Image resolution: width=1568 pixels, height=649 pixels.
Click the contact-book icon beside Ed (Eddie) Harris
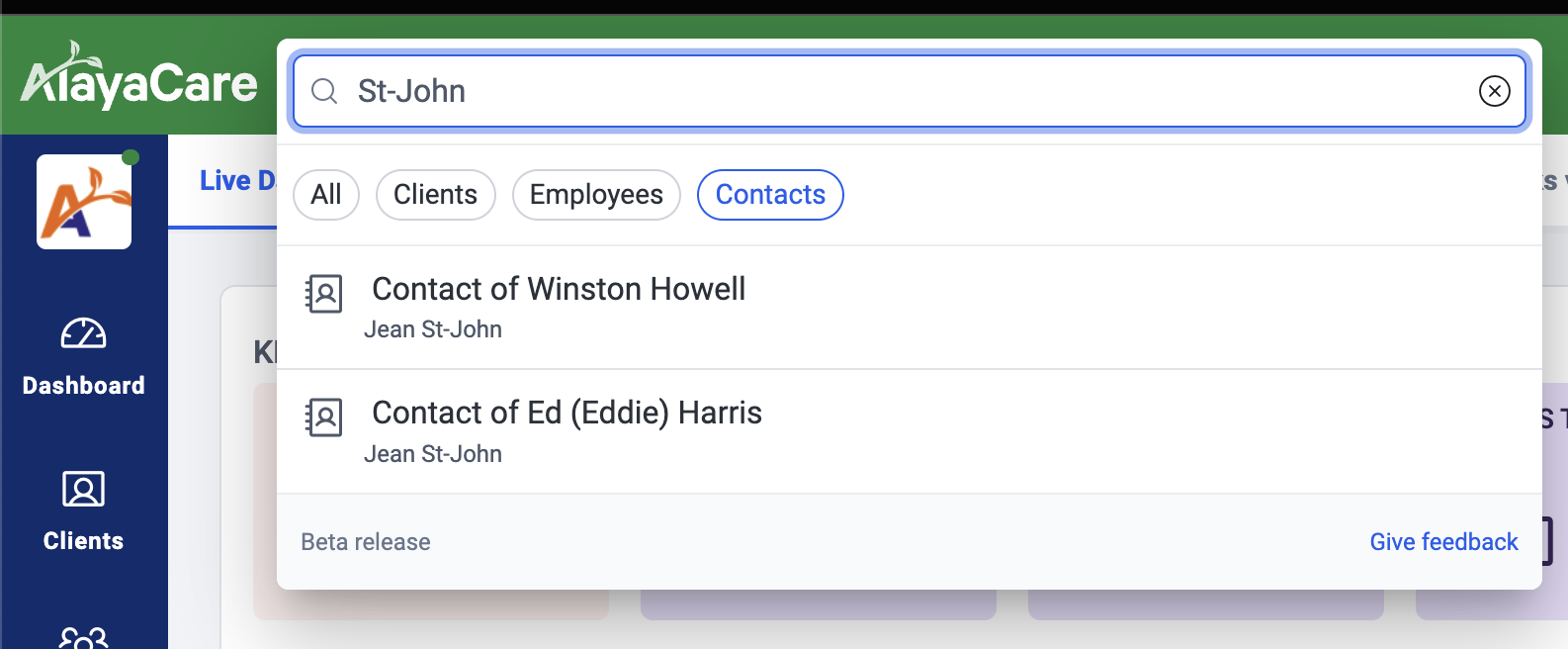pos(324,417)
